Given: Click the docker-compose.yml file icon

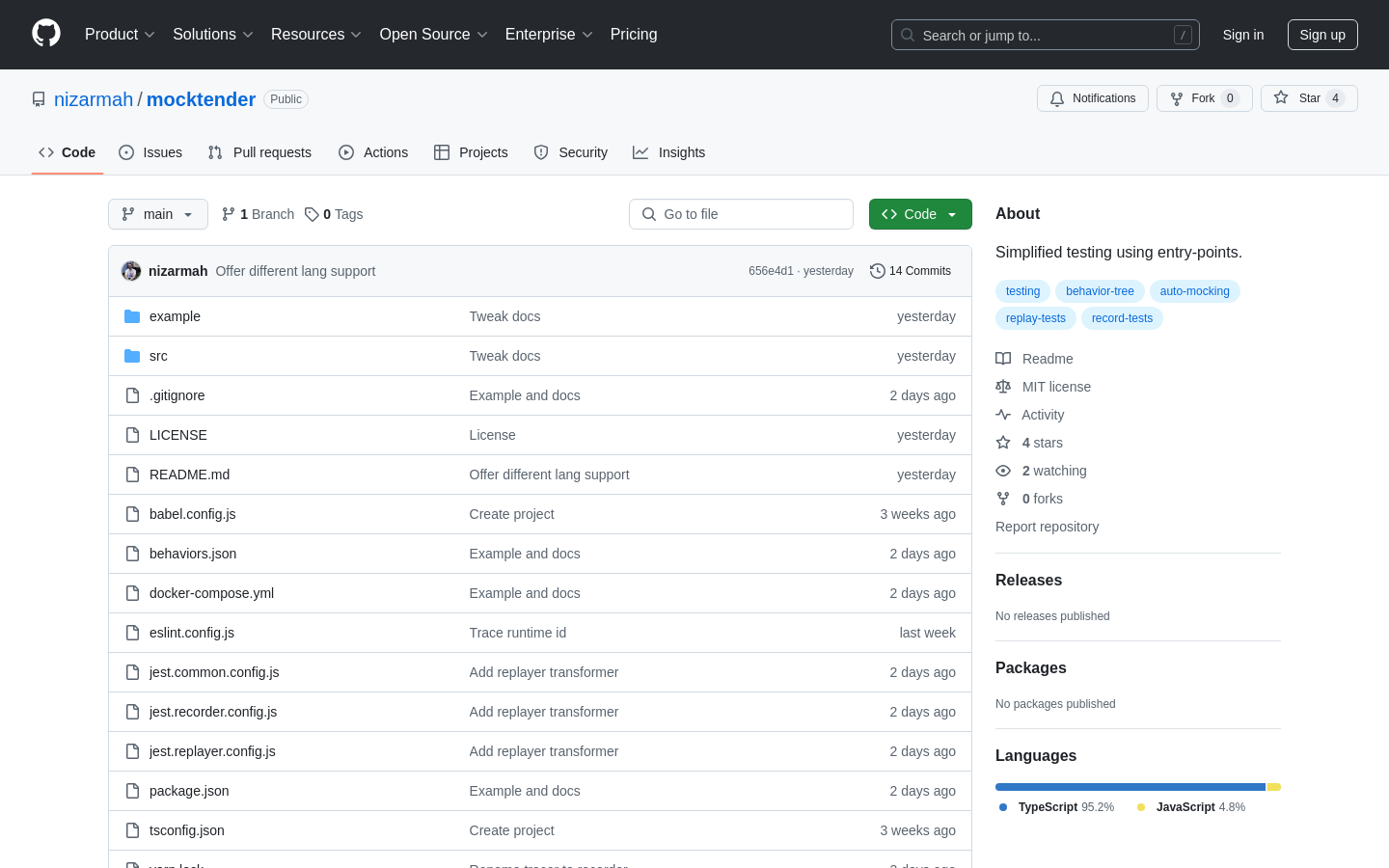Looking at the screenshot, I should click(x=132, y=593).
